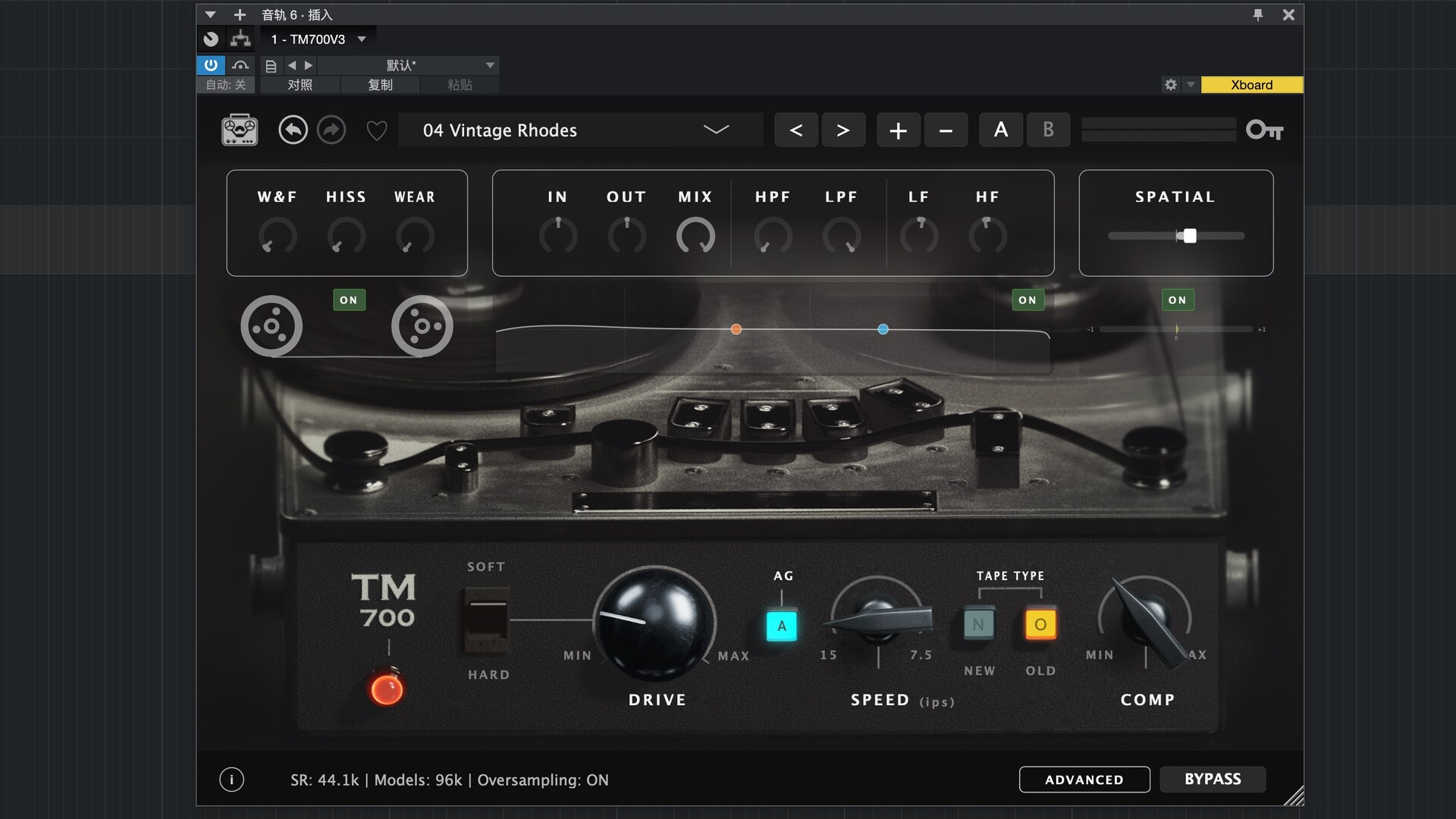The height and width of the screenshot is (819, 1456).
Task: Flip the SOFT/HARD saturation switch
Action: [486, 620]
